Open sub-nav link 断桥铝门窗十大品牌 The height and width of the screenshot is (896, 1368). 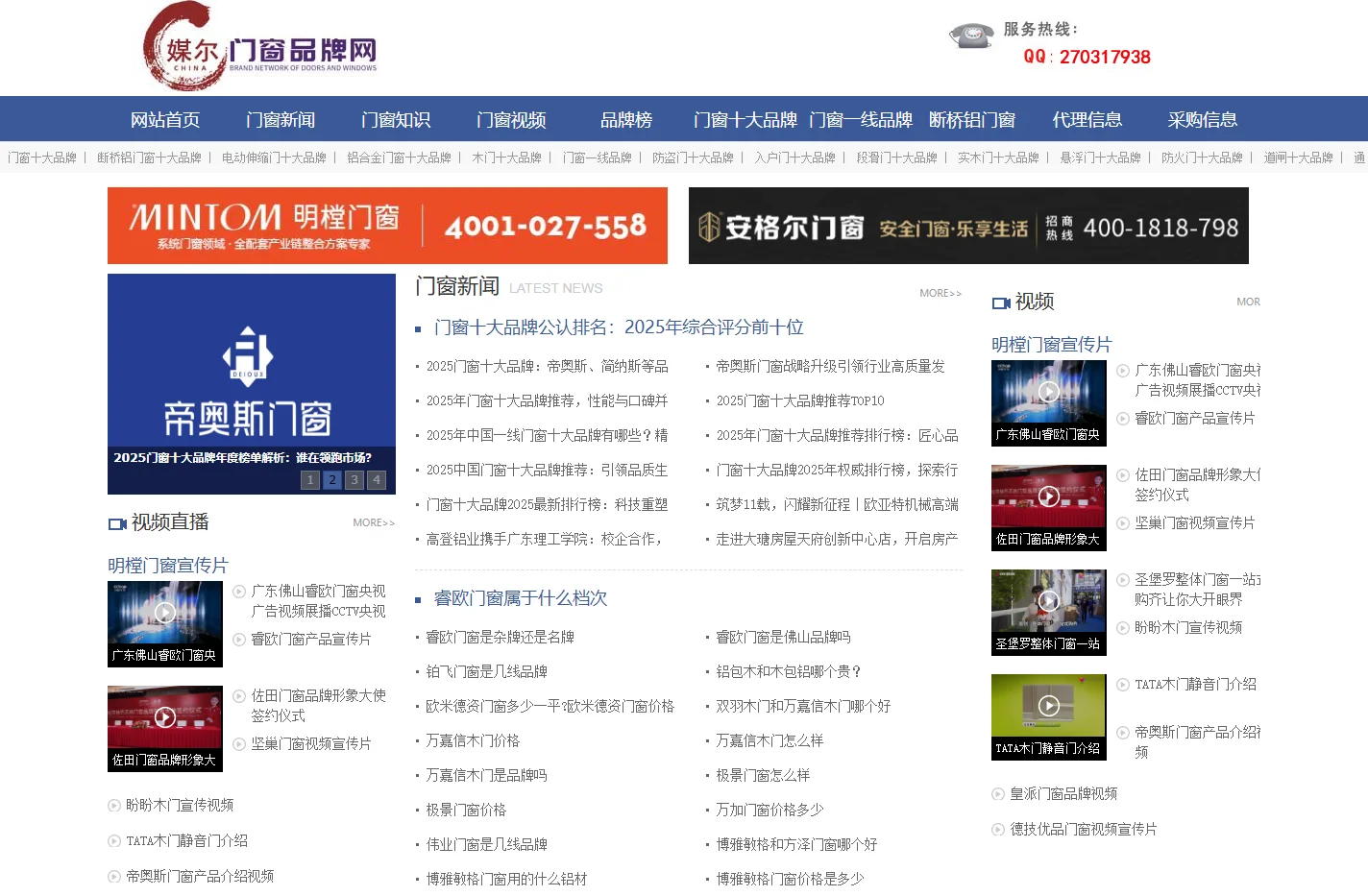149,157
